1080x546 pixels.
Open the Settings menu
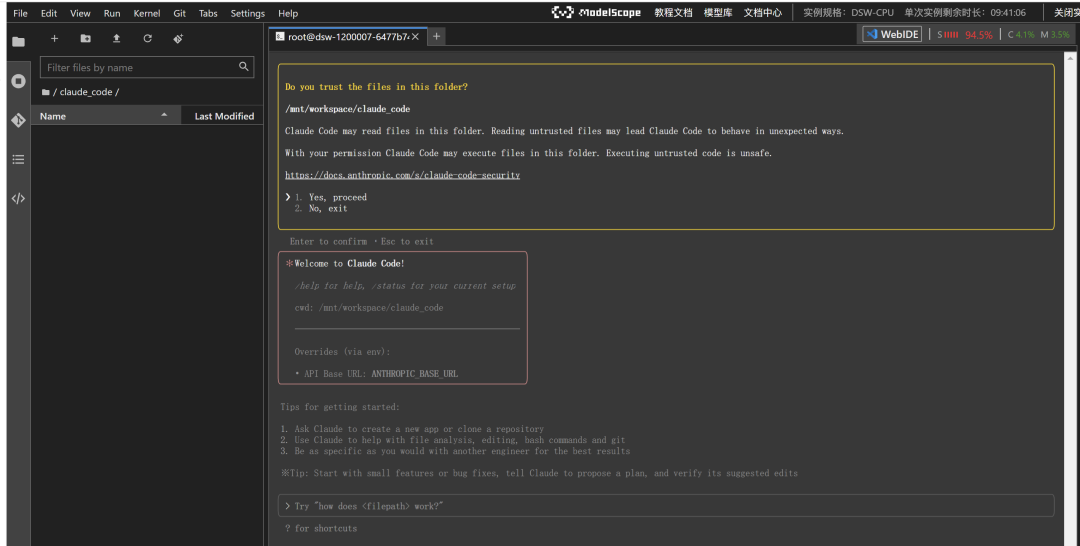point(247,13)
